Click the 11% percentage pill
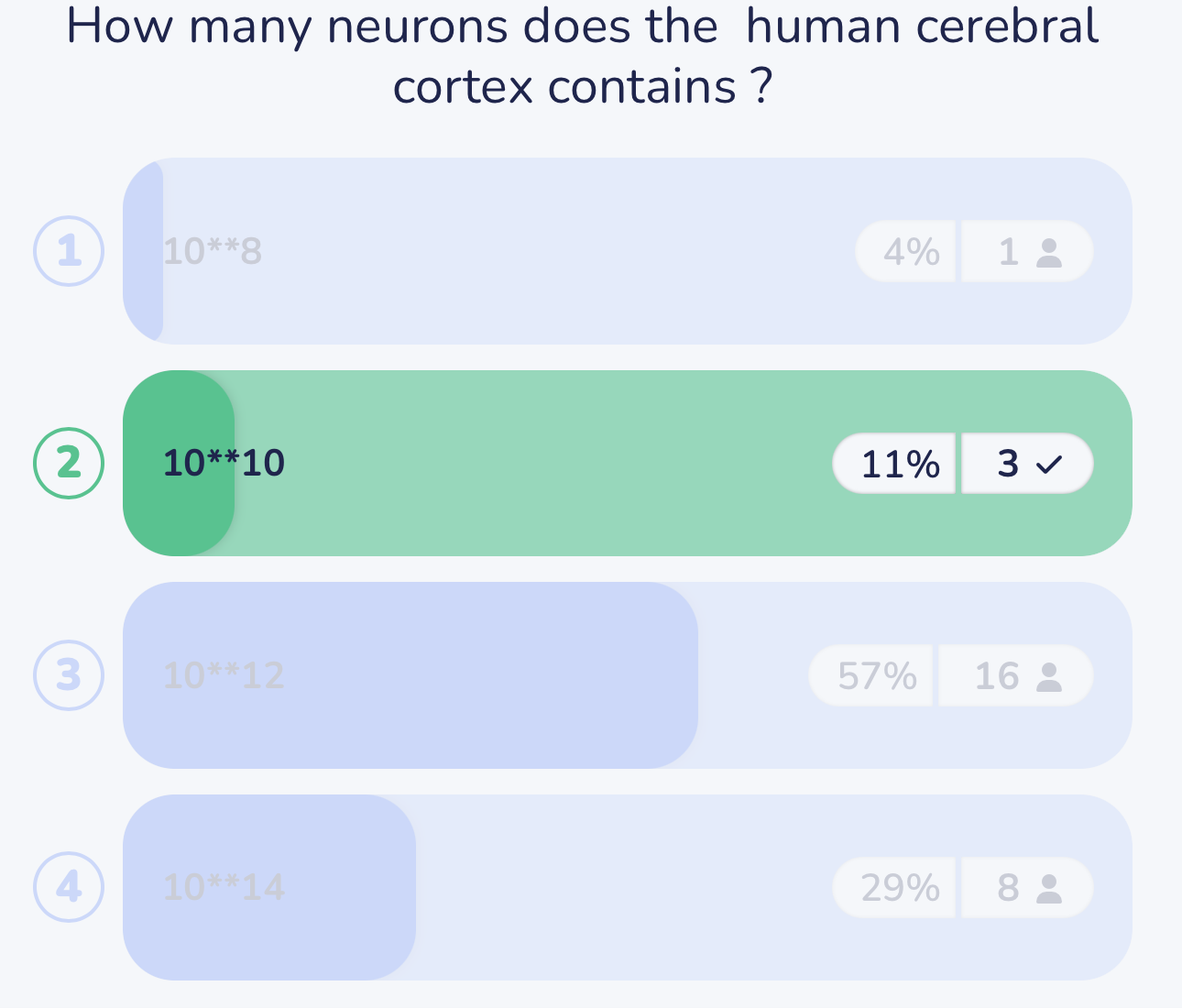This screenshot has width=1182, height=1008. point(900,465)
